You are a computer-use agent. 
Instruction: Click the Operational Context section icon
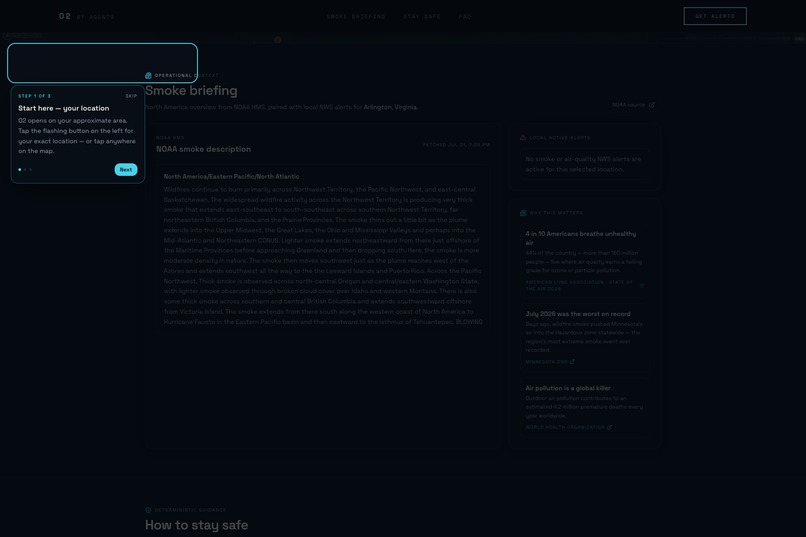pos(148,76)
